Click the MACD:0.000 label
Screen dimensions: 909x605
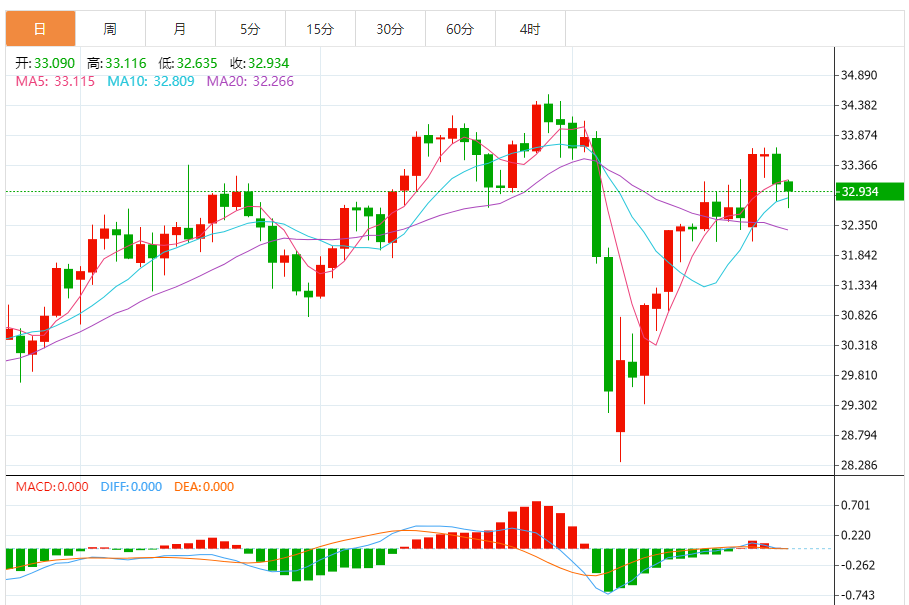point(52,487)
